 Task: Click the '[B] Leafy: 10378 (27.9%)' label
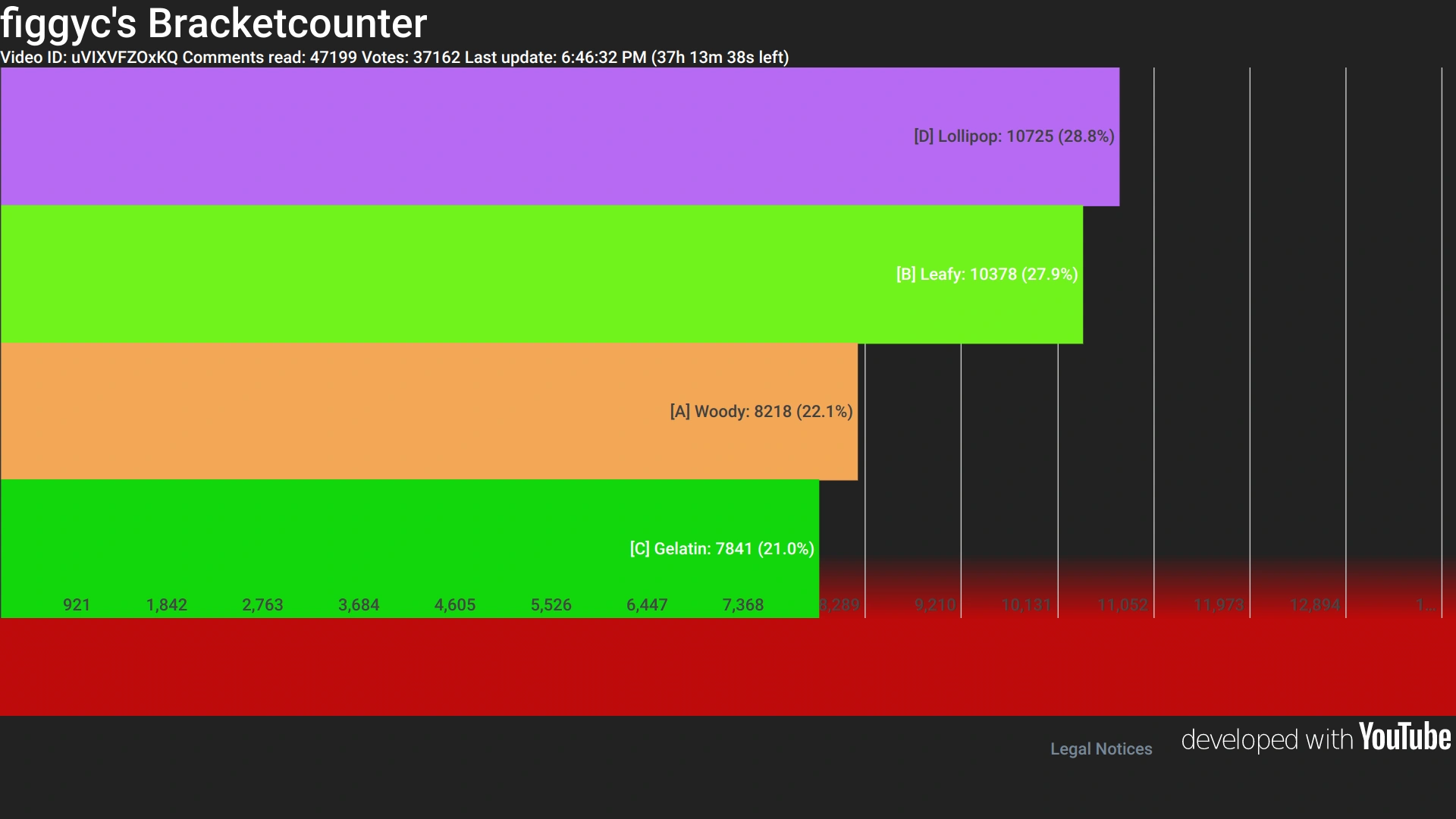(987, 275)
